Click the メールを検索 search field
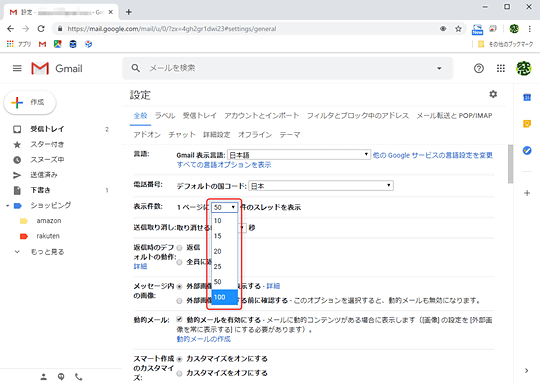540x384 pixels. [289, 68]
